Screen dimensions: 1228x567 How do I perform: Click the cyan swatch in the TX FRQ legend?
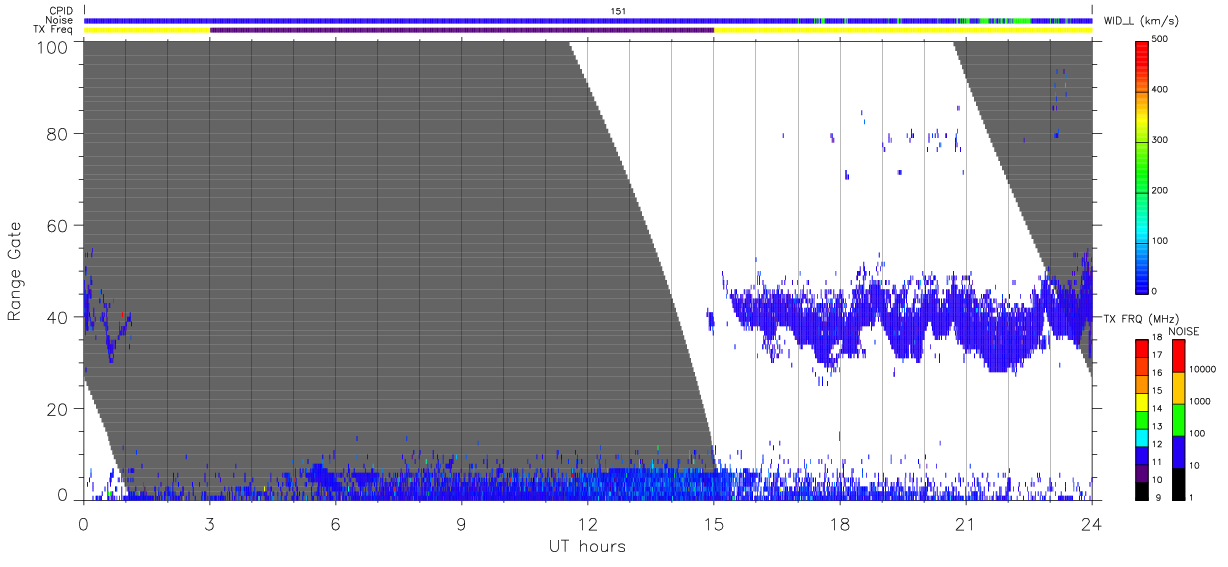click(1141, 439)
